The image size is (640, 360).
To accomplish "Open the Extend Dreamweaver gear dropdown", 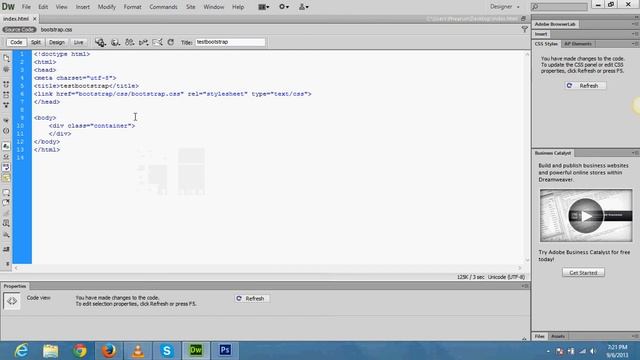I will click(x=284, y=7).
